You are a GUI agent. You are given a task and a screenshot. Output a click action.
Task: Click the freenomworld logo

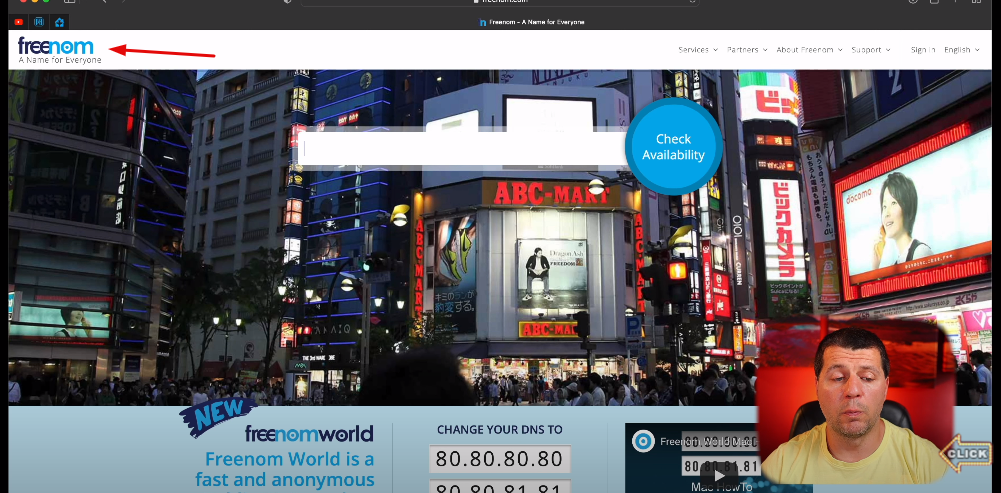point(309,434)
